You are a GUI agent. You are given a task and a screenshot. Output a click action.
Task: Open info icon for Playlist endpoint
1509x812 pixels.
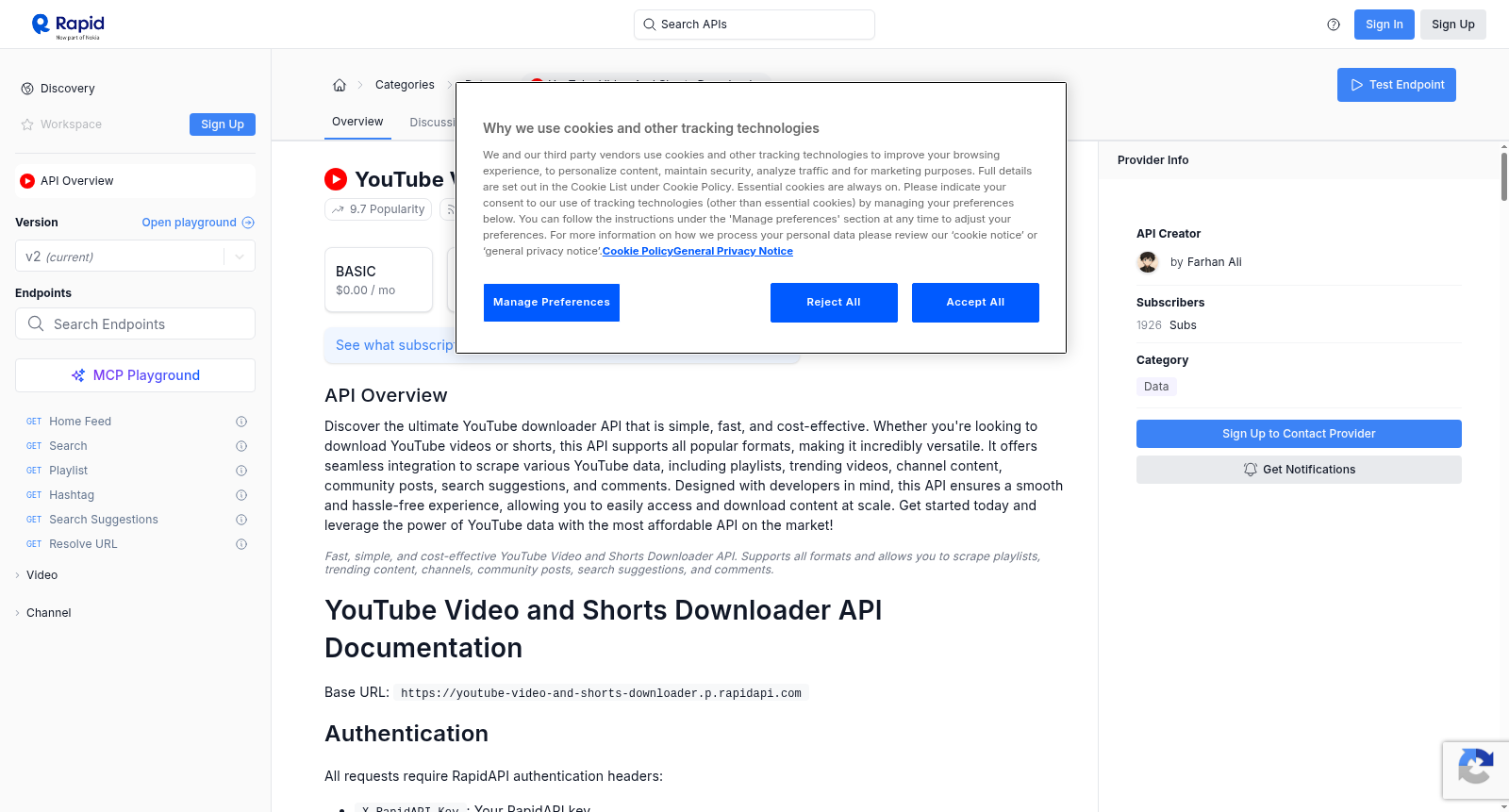241,471
